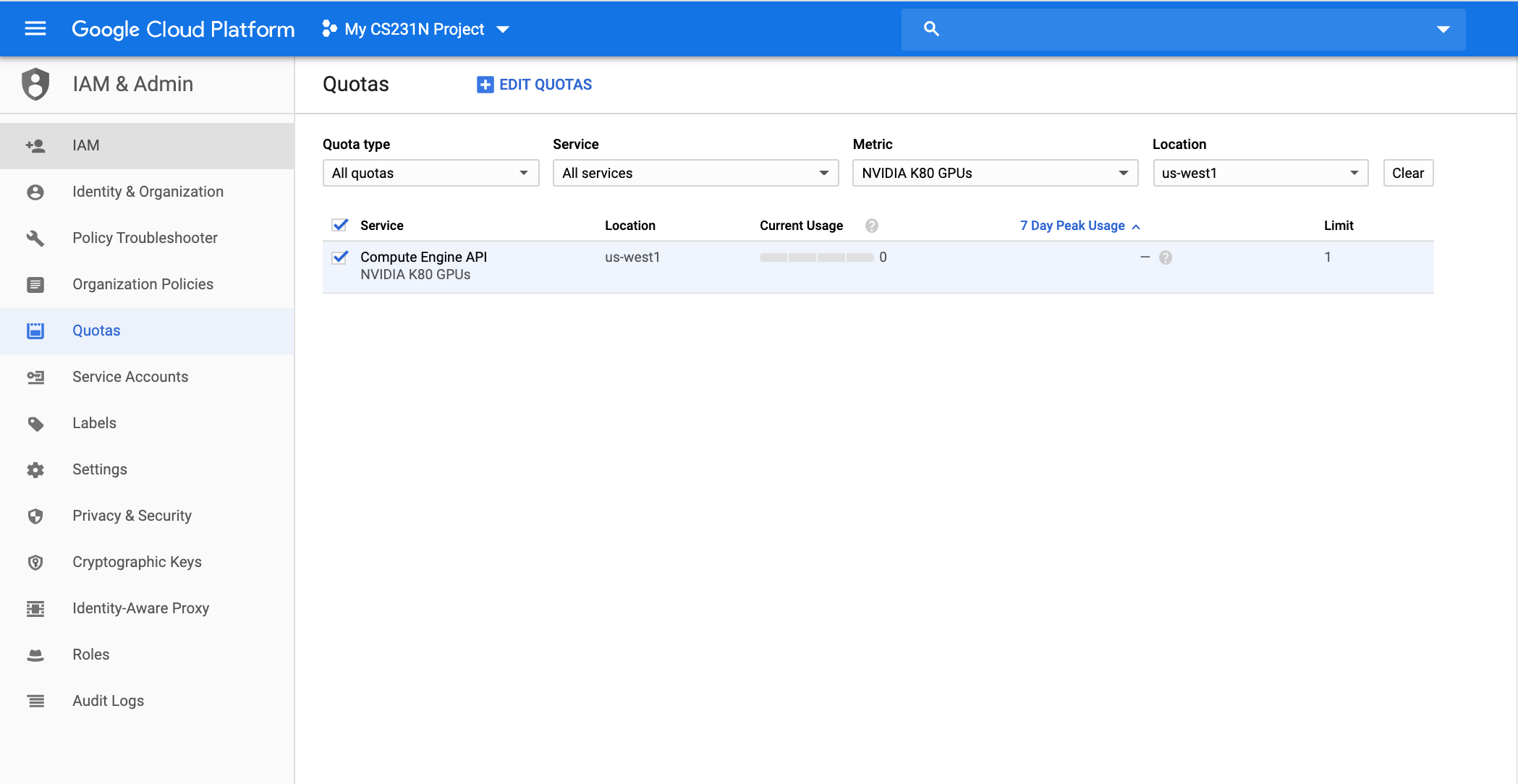Open the hamburger navigation menu

35,29
